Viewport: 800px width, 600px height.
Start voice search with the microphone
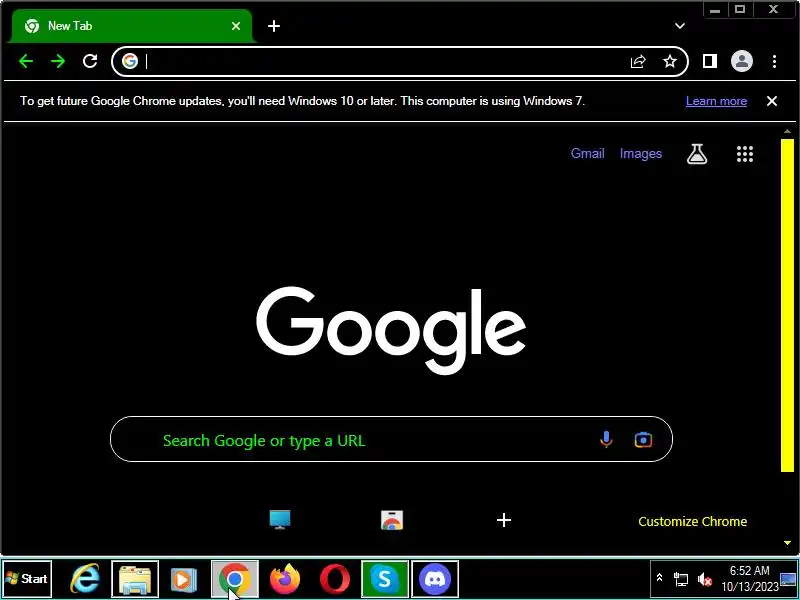[606, 439]
